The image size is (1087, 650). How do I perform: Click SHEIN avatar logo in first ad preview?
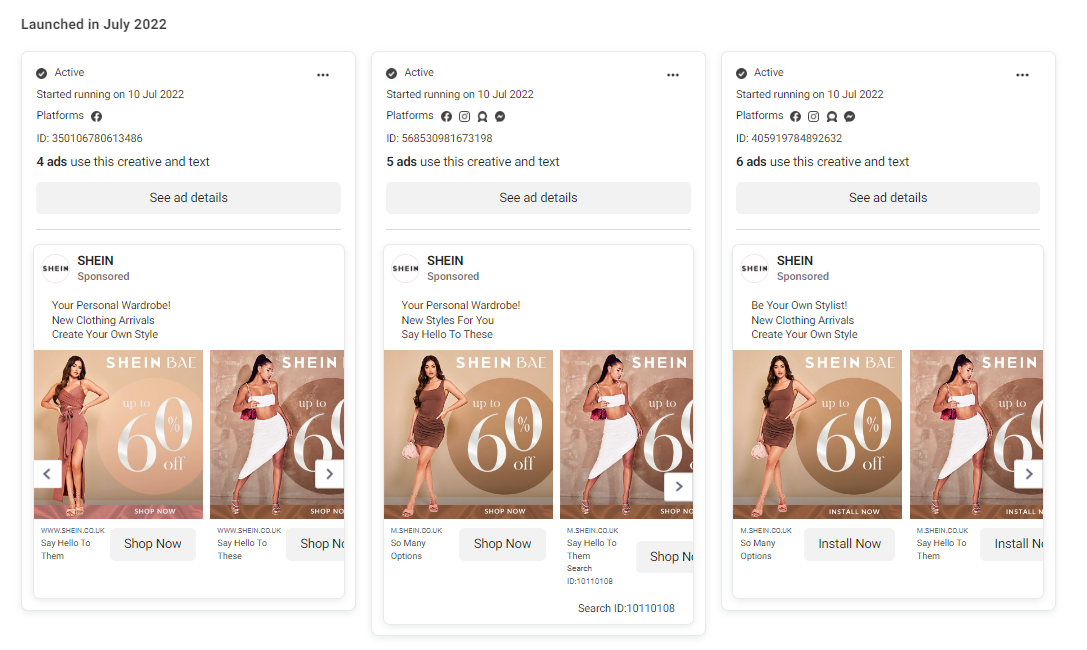tap(55, 268)
